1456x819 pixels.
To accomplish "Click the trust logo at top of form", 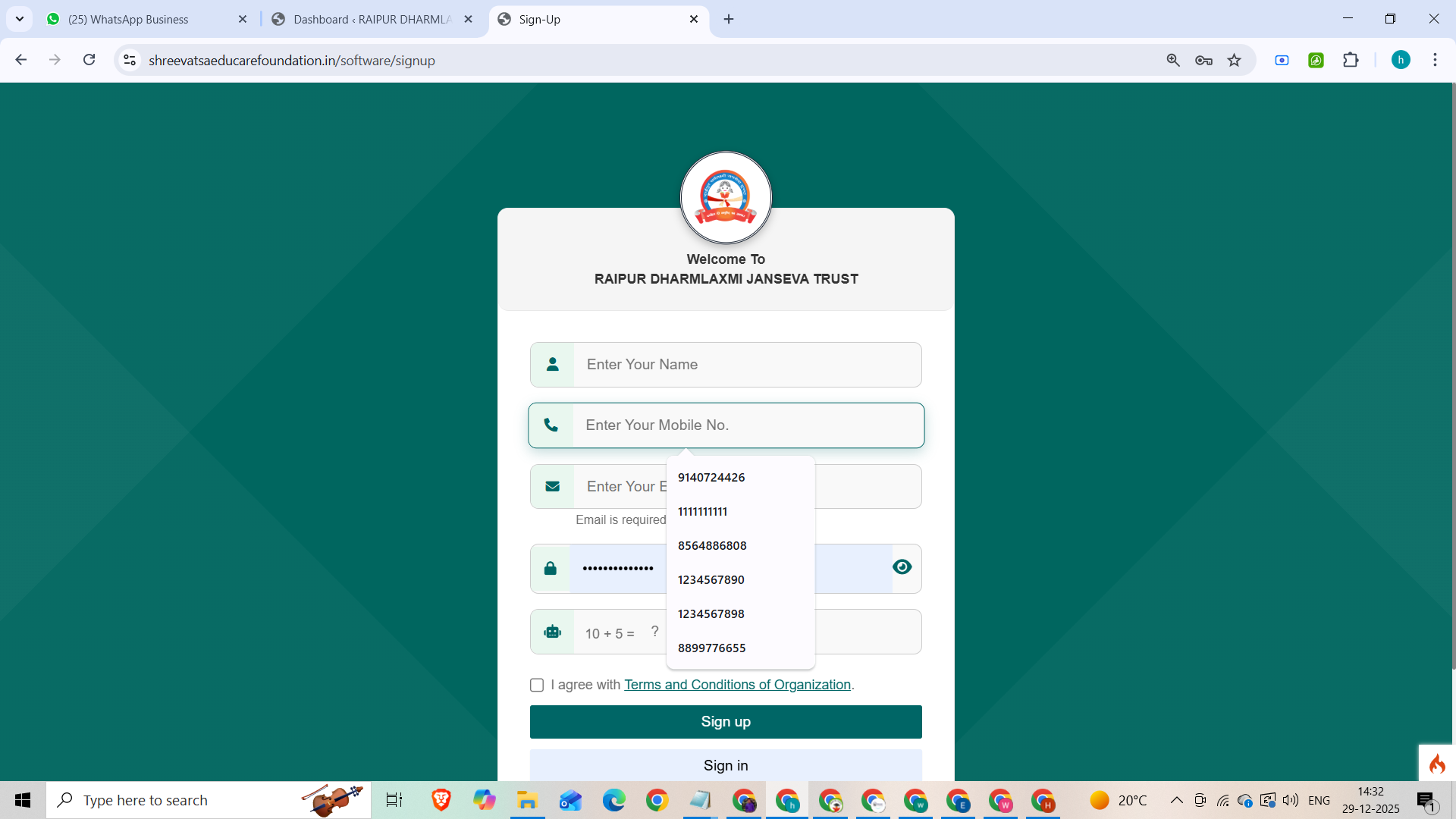I will click(x=726, y=197).
